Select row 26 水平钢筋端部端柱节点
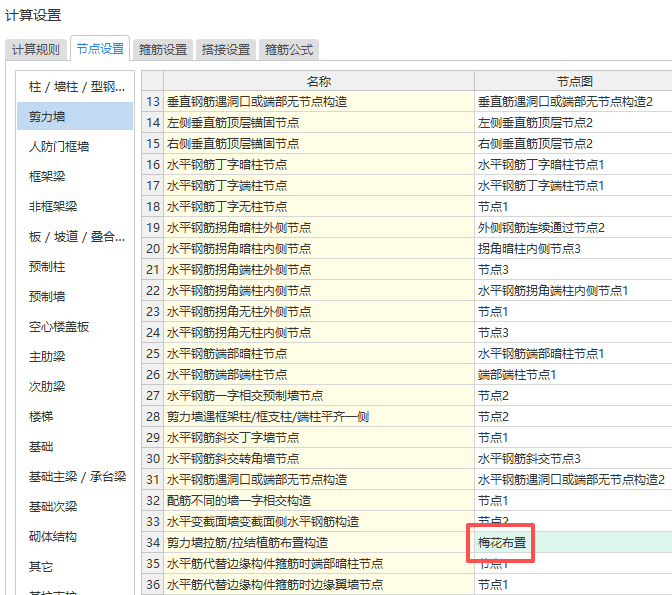Image resolution: width=672 pixels, height=595 pixels. (x=319, y=375)
